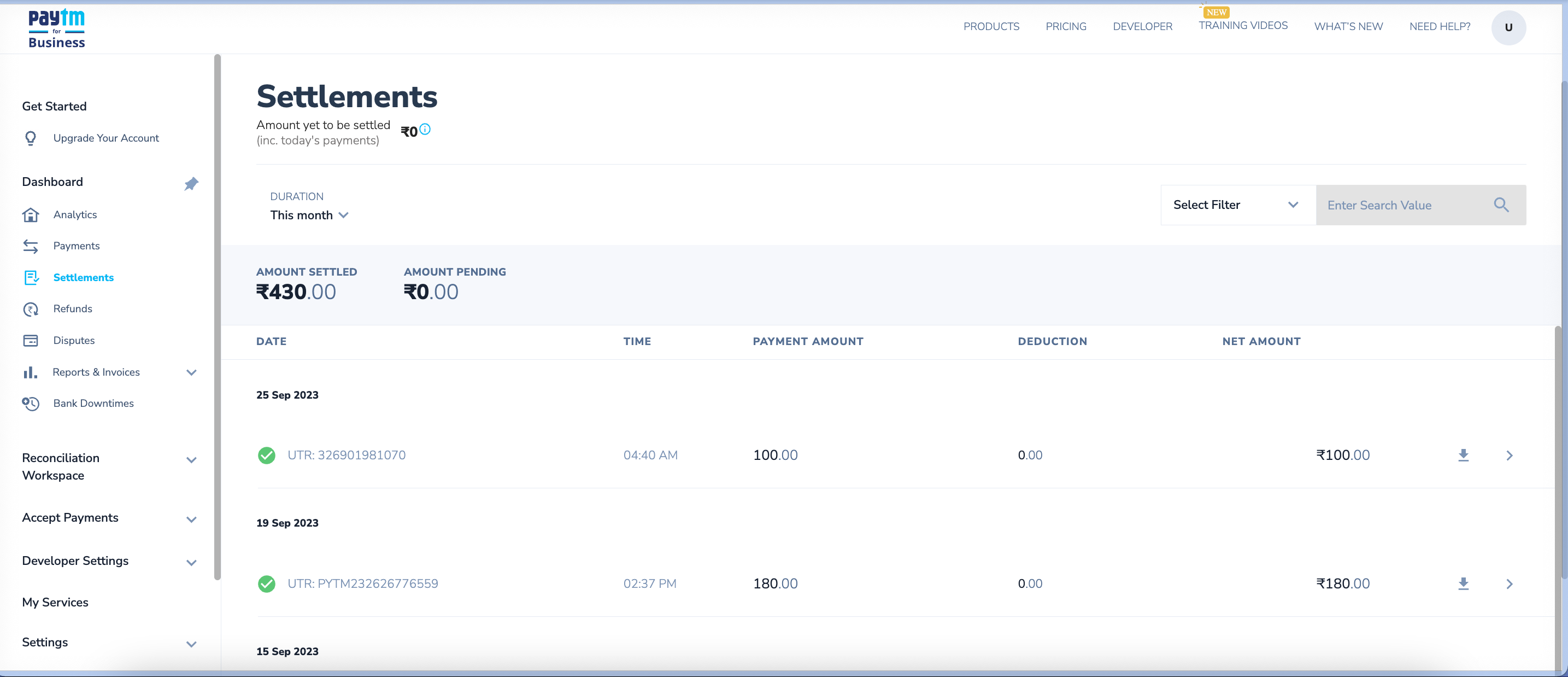Screen dimensions: 1568x677
Task: Click the ₹0.00 amount pending value
Action: (431, 292)
